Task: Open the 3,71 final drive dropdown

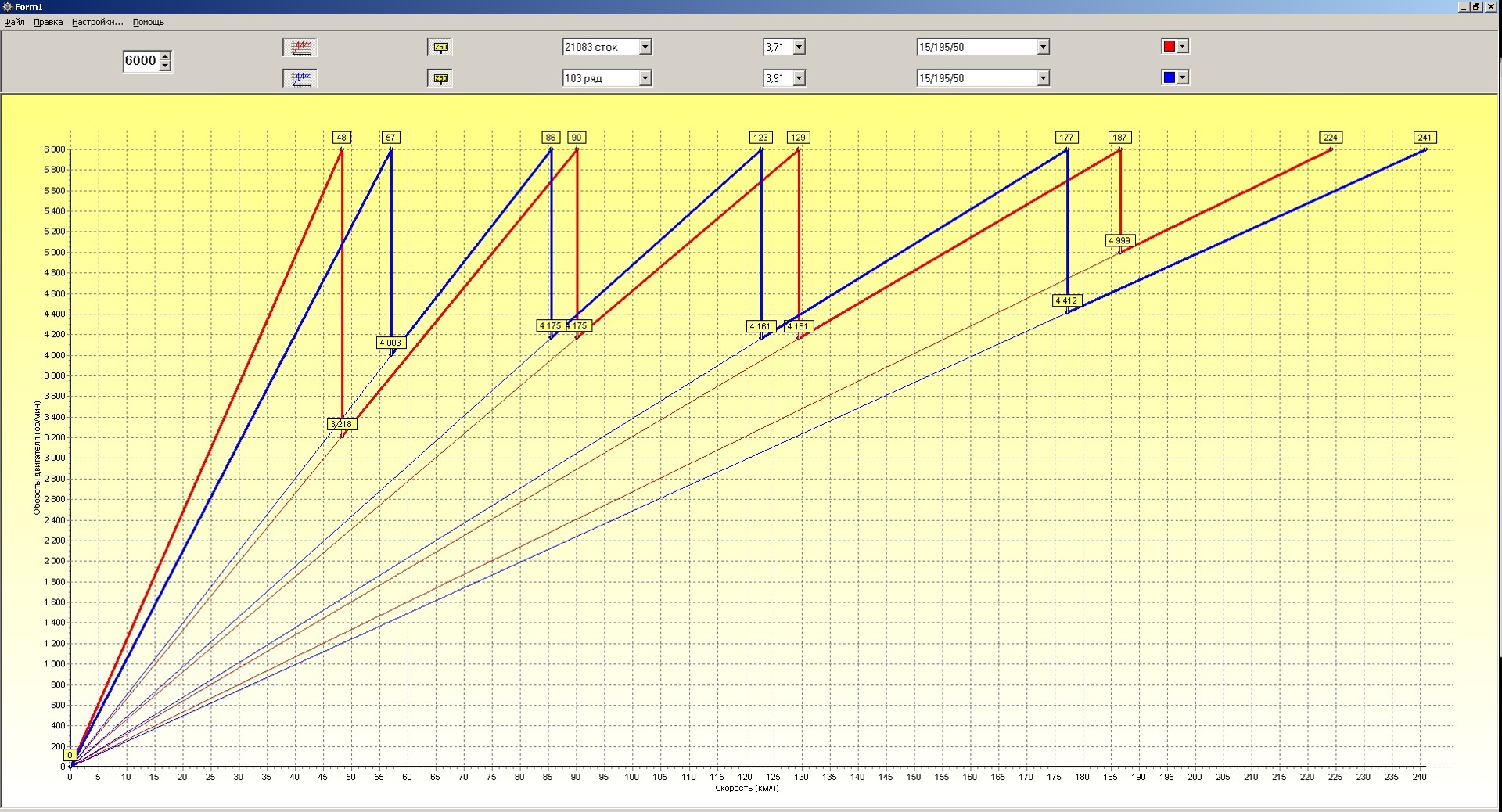Action: 799,47
